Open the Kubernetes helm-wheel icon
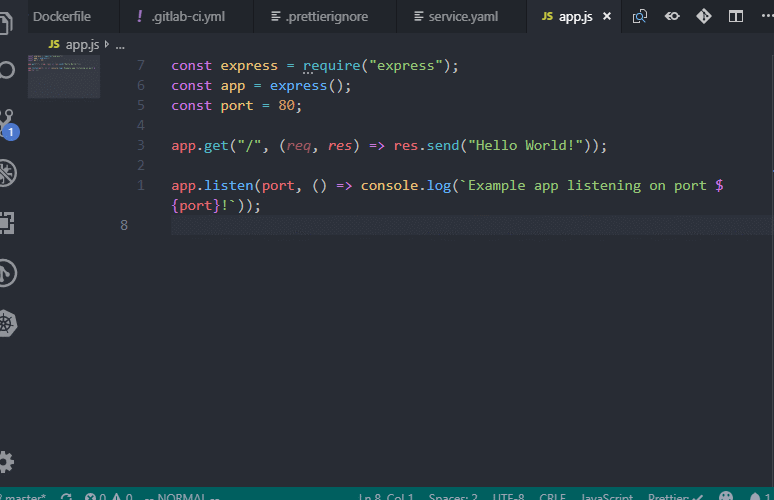 point(7,323)
